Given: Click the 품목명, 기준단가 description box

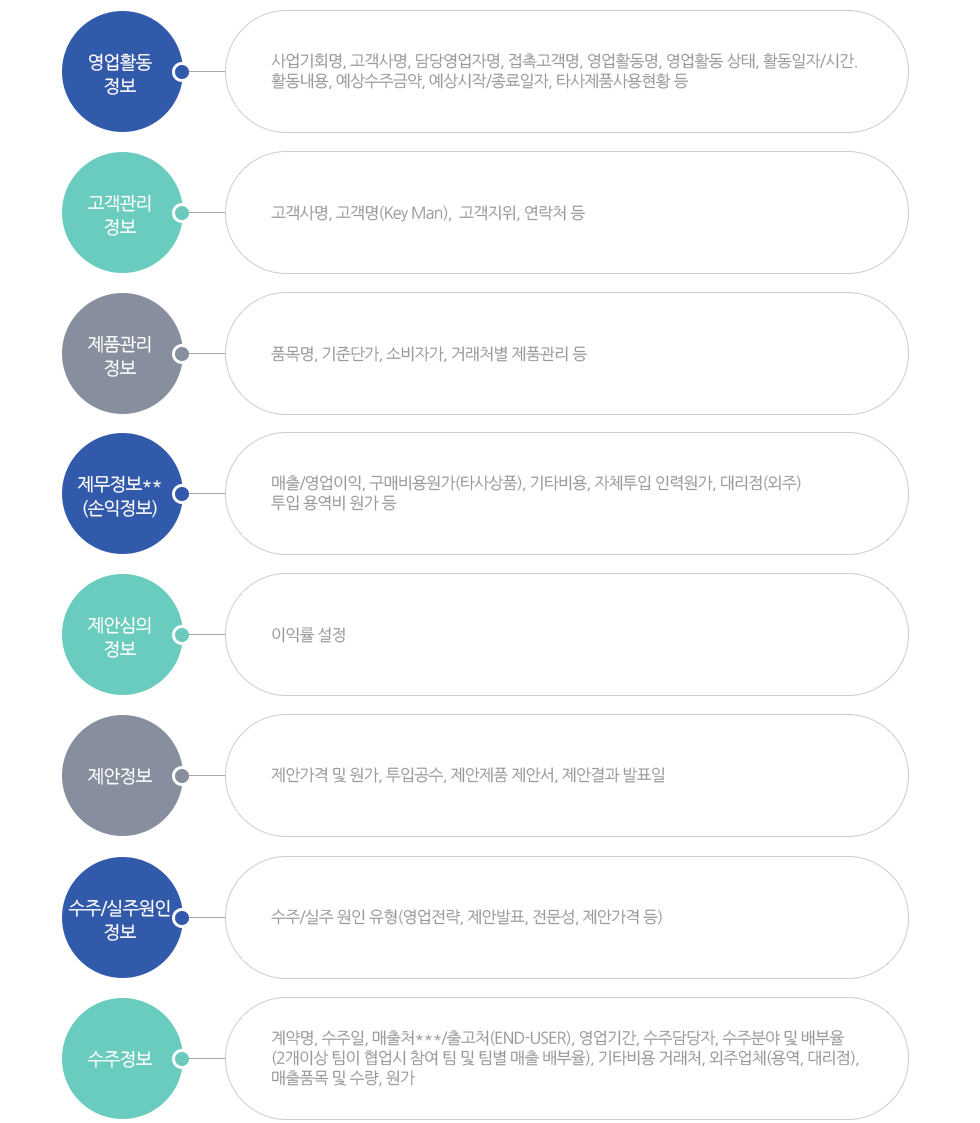Looking at the screenshot, I should [566, 354].
